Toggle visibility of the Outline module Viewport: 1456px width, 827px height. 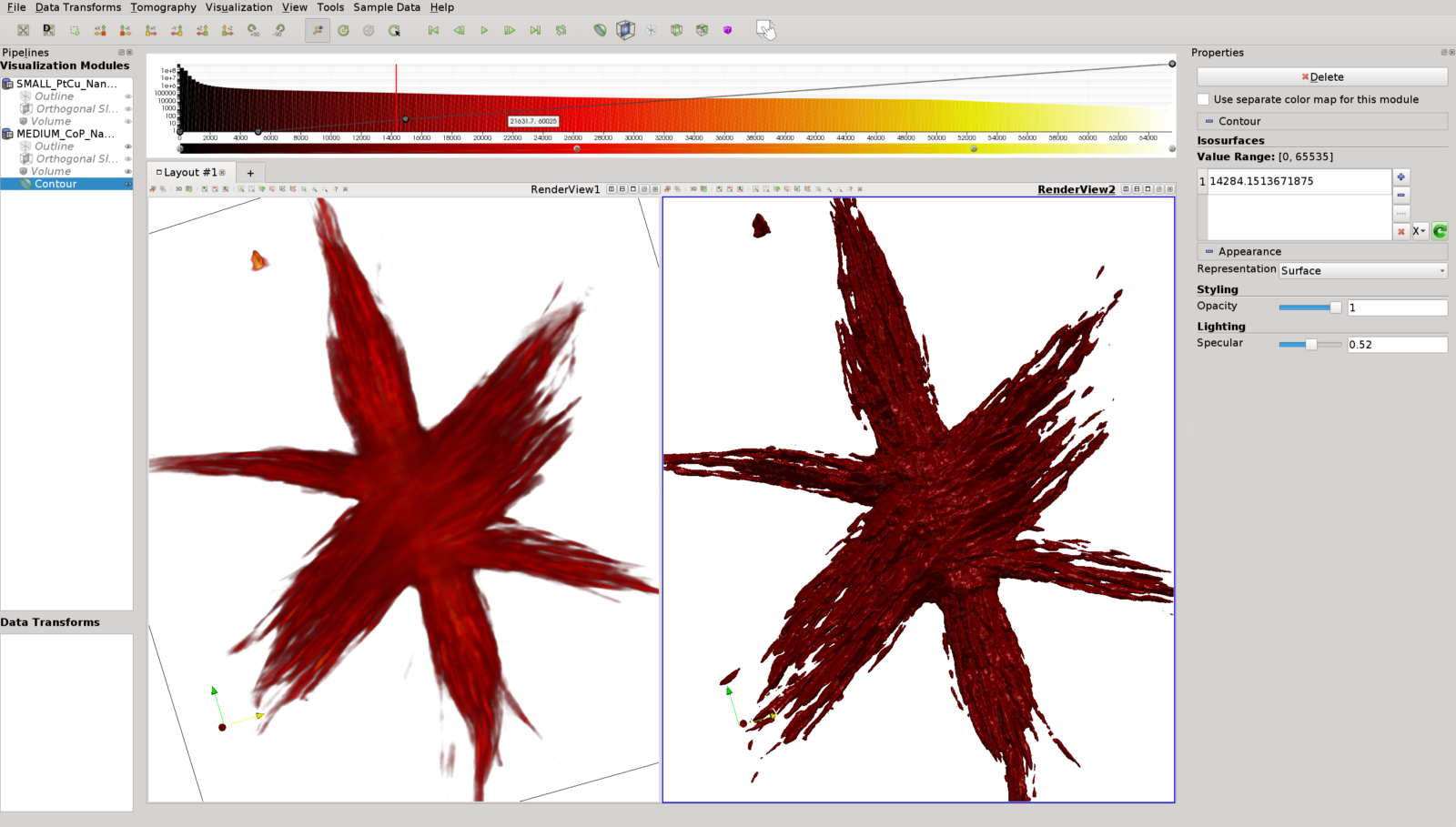[x=128, y=96]
